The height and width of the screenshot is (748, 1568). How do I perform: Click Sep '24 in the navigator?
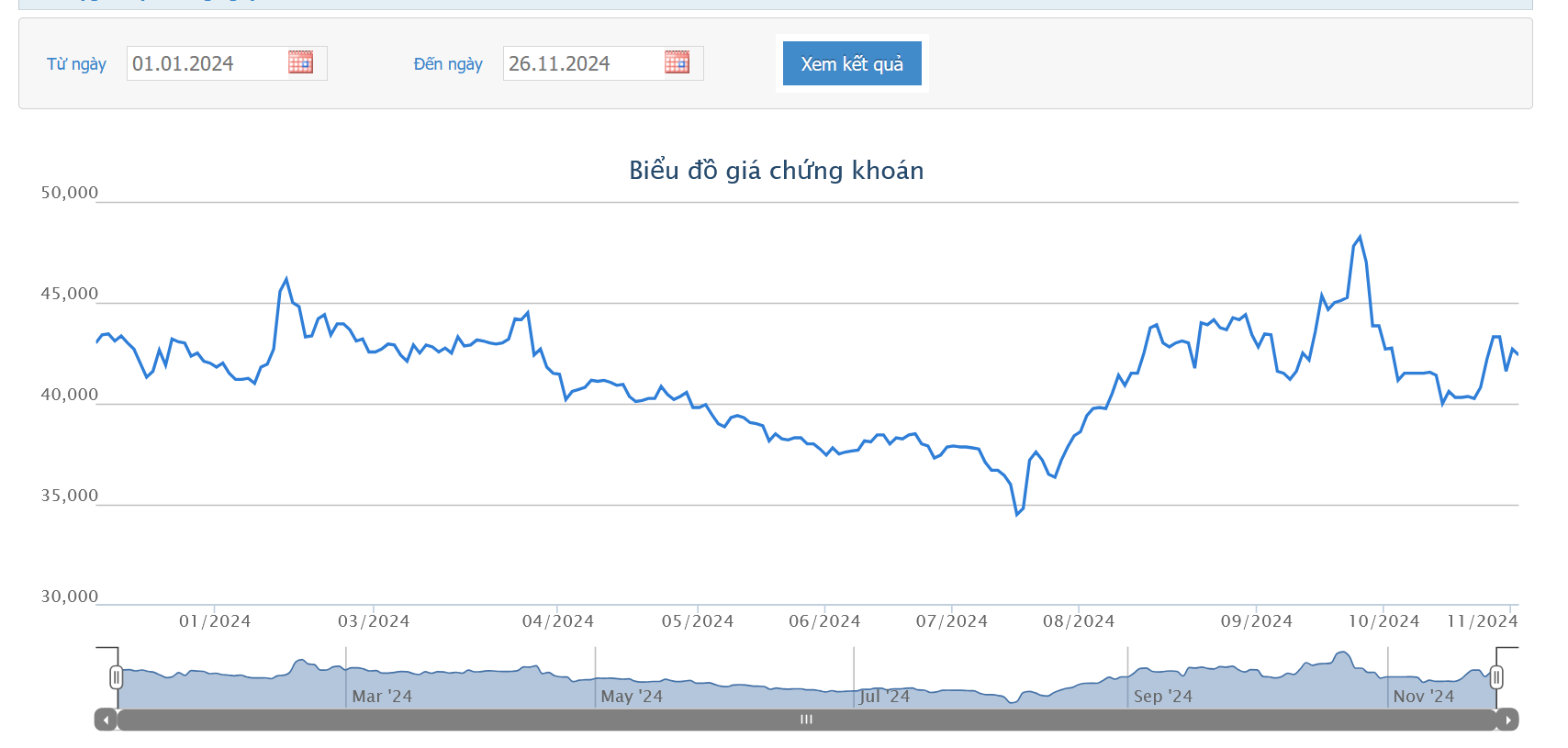[1163, 697]
